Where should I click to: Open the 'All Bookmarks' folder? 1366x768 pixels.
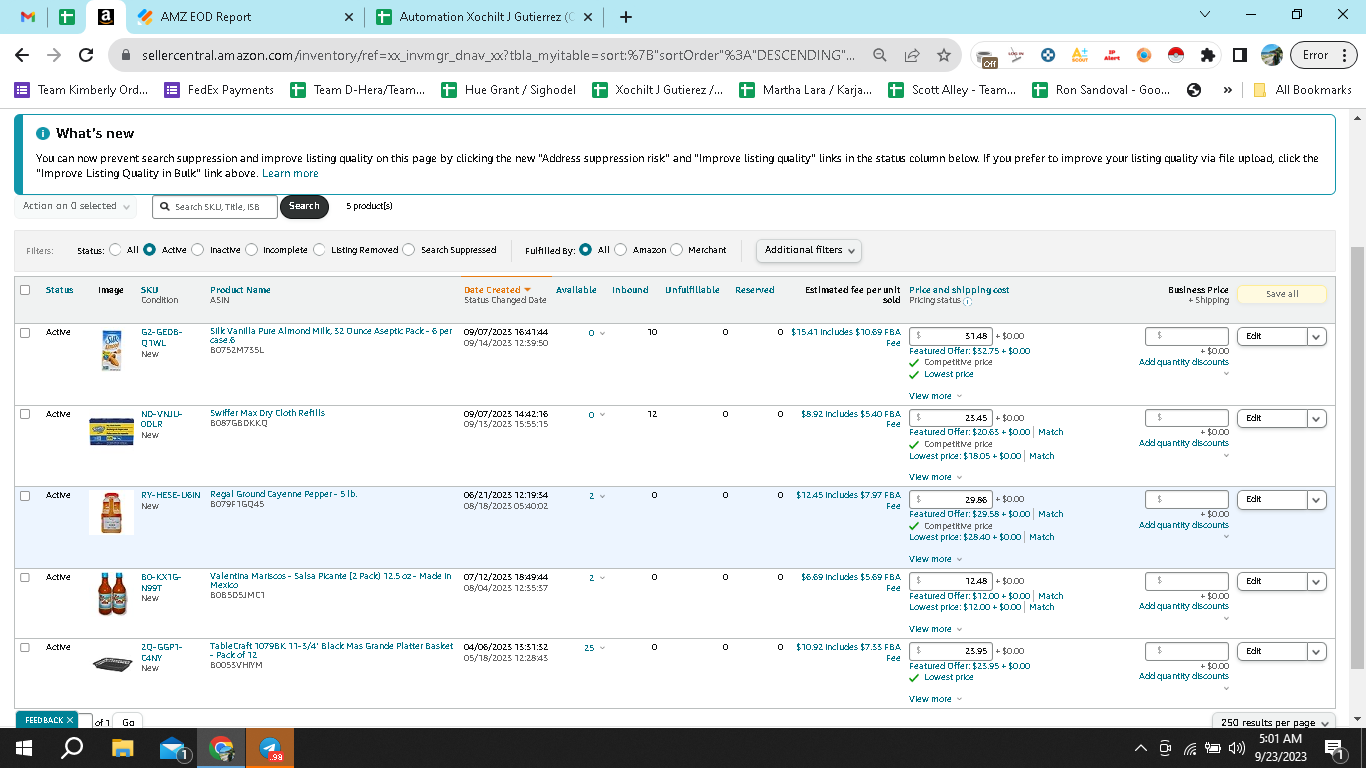[x=1302, y=90]
